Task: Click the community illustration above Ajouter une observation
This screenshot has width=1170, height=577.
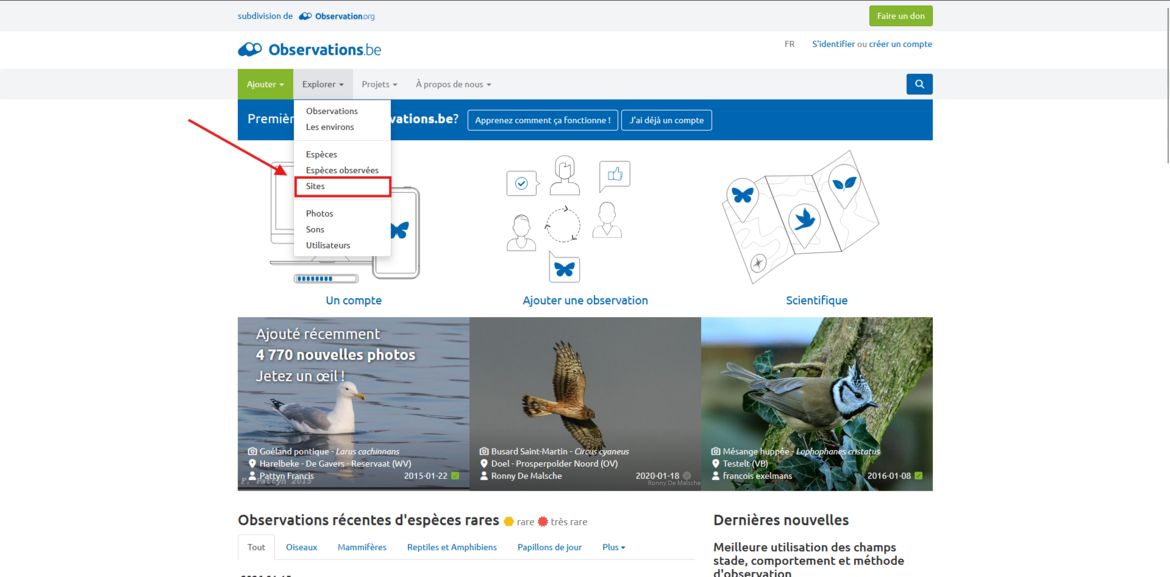Action: (x=565, y=217)
